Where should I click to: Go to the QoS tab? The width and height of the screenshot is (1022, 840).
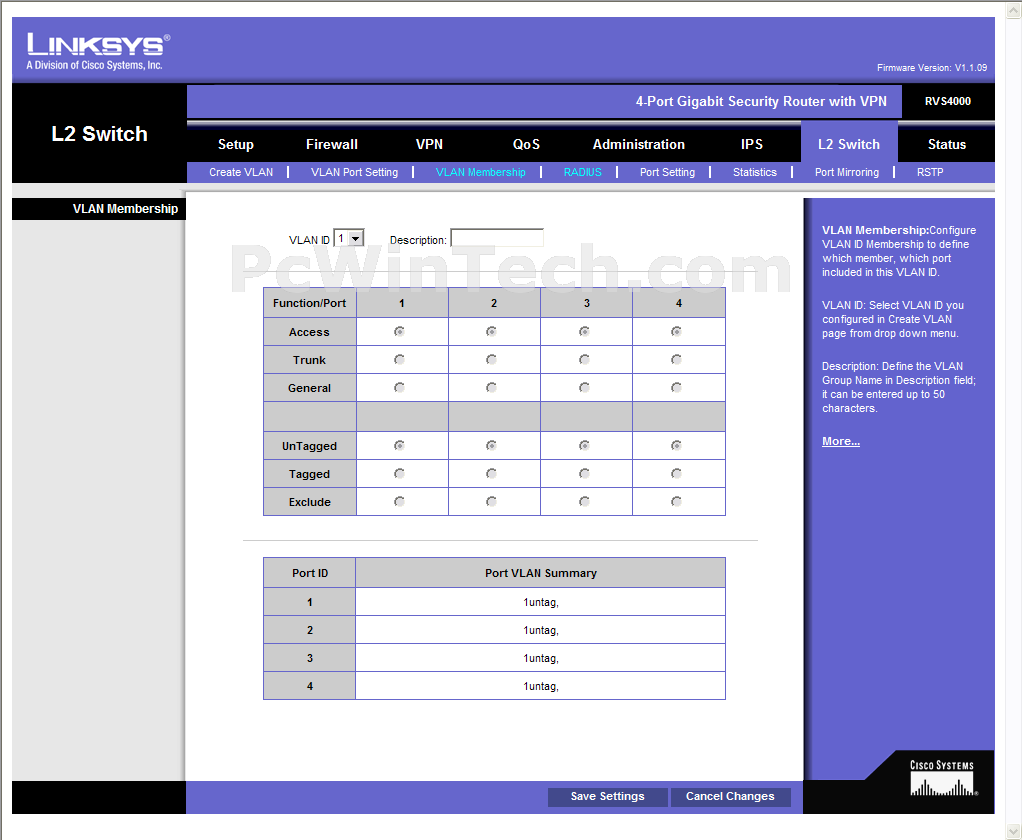point(526,145)
